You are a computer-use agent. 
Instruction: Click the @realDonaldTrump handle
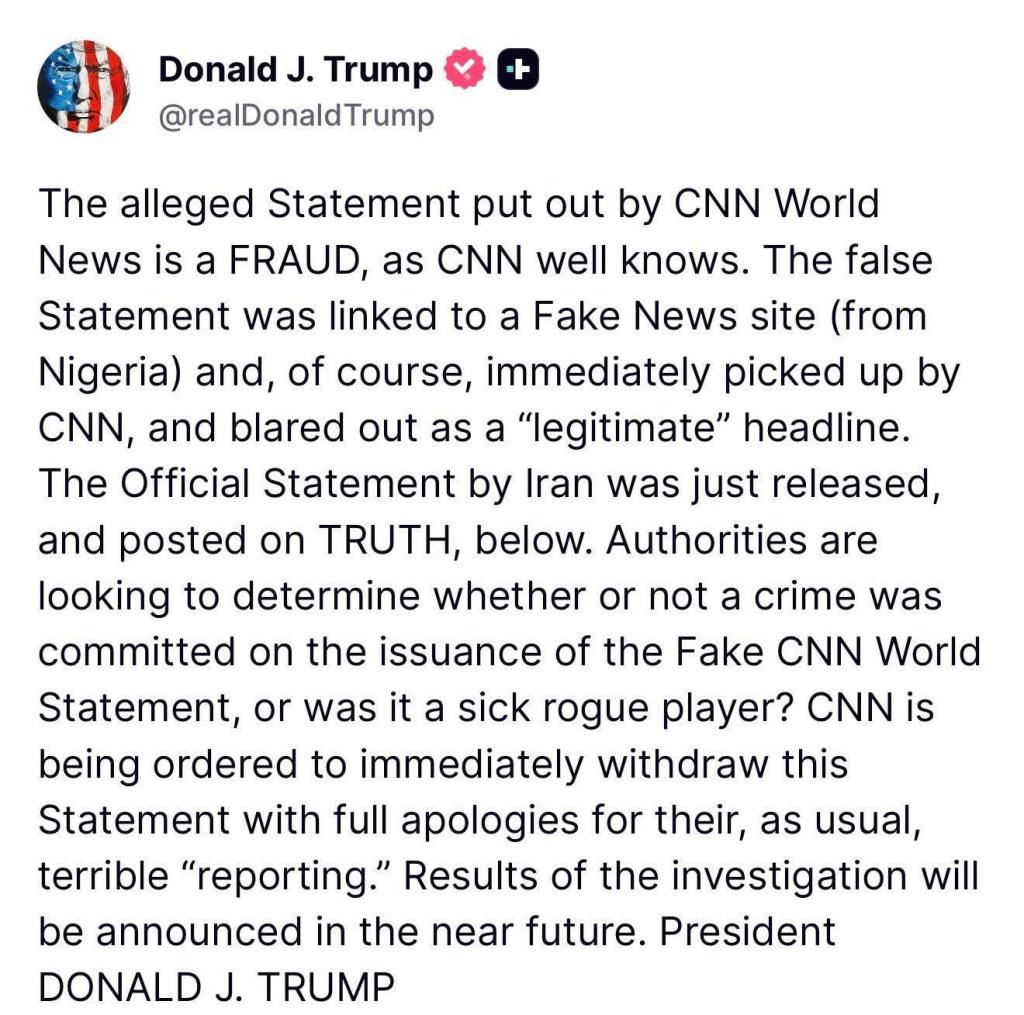297,116
